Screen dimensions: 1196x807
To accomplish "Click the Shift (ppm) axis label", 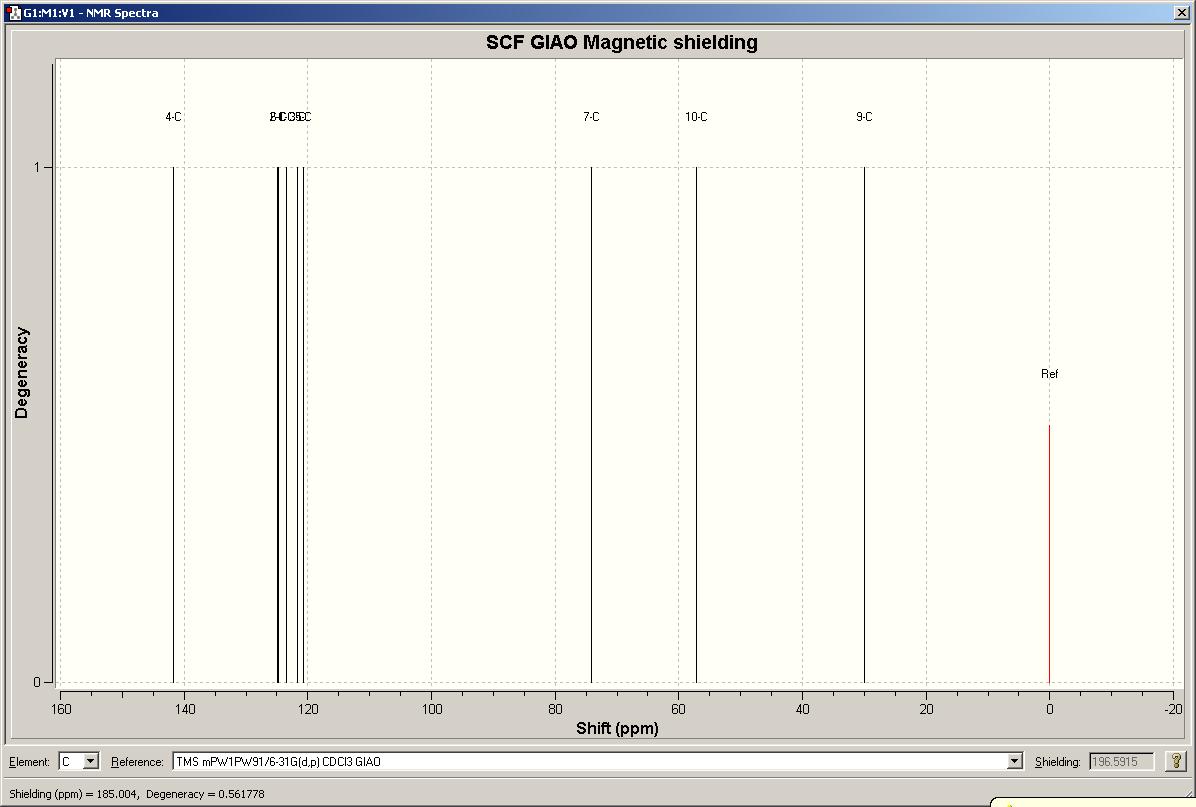I will tap(617, 728).
